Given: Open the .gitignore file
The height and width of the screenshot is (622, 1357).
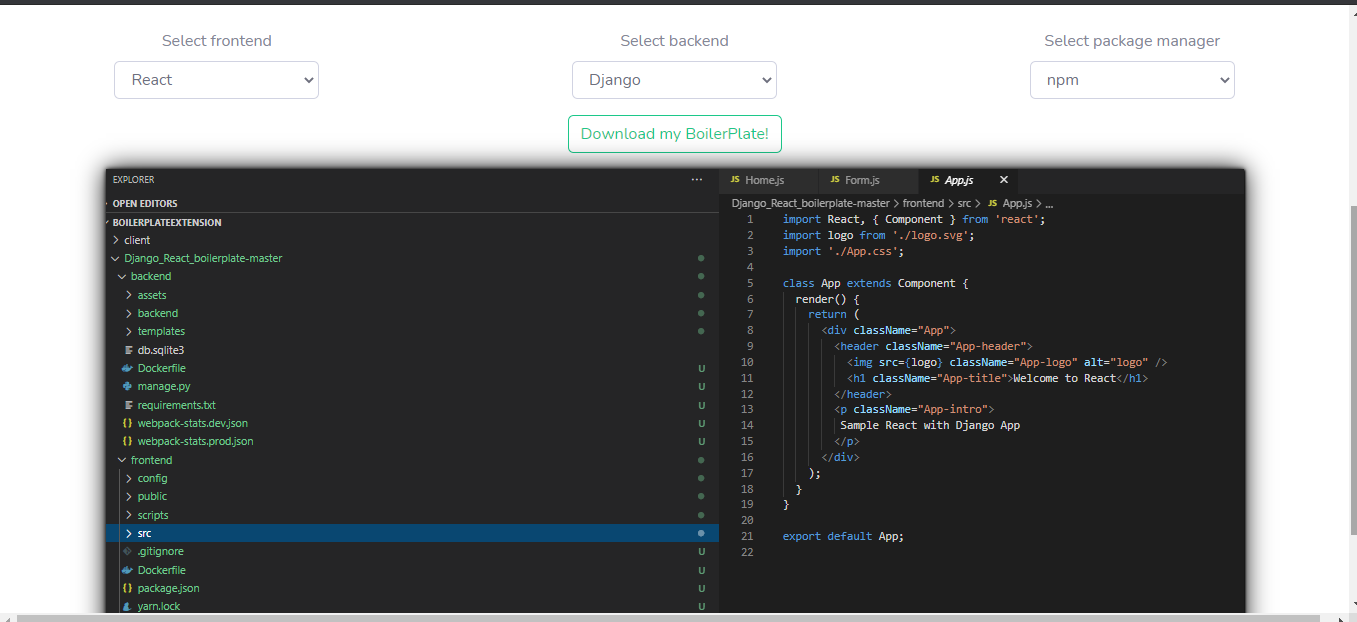Looking at the screenshot, I should pos(161,551).
